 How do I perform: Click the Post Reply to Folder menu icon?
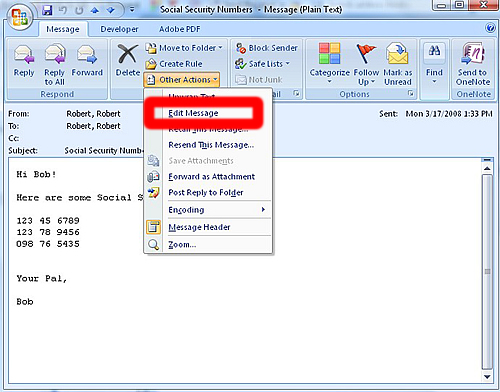coord(153,192)
